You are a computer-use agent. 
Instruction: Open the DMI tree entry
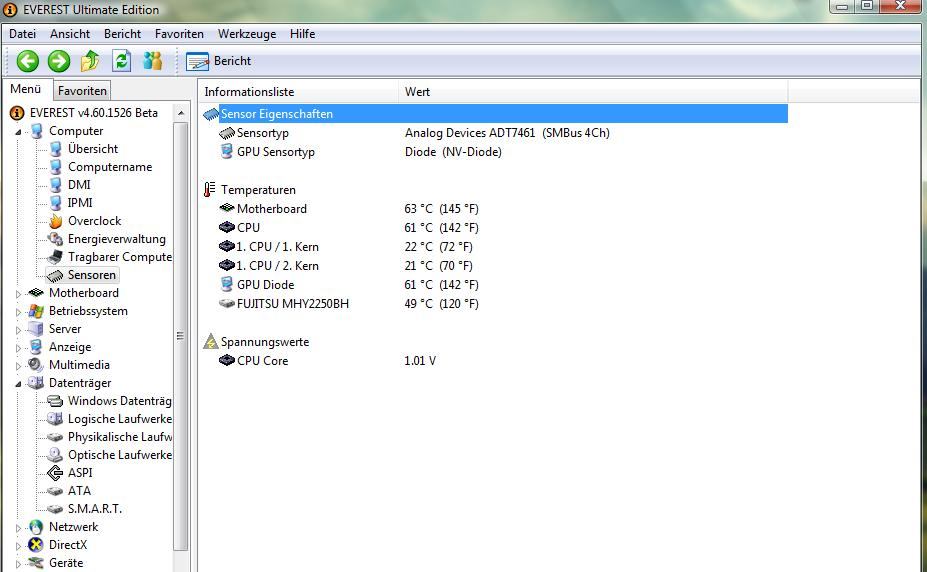tap(79, 185)
